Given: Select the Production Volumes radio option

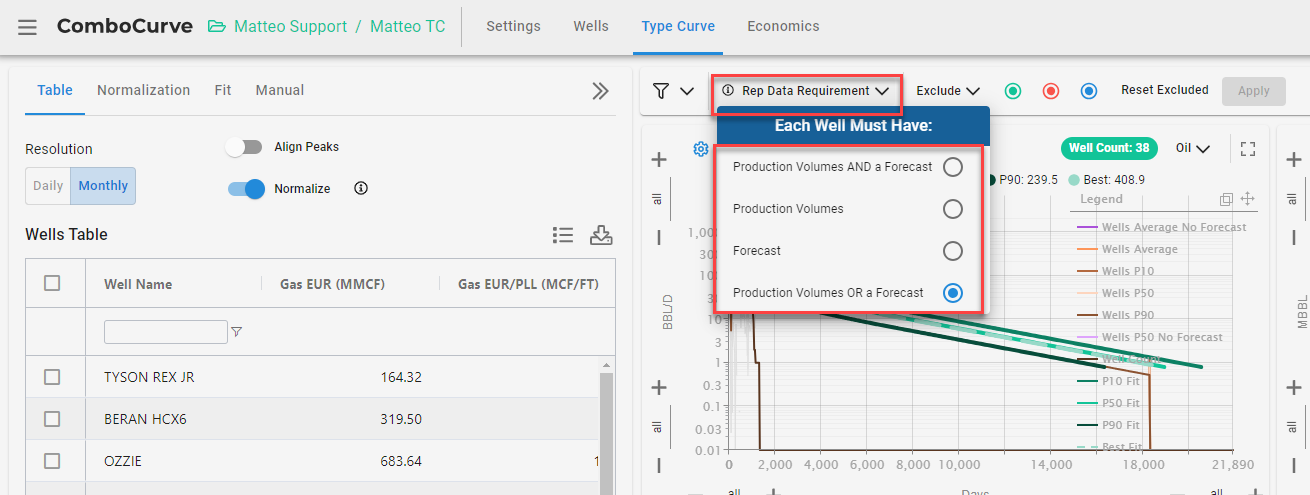Looking at the screenshot, I should point(953,209).
